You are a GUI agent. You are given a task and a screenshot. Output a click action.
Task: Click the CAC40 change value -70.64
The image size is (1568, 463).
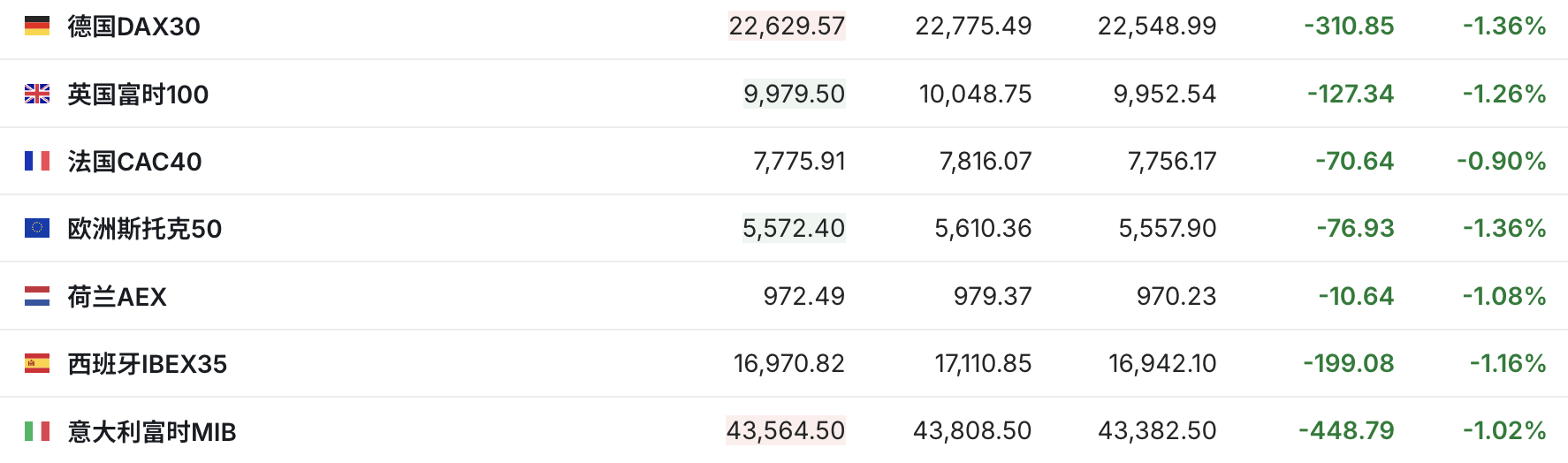point(1354,161)
